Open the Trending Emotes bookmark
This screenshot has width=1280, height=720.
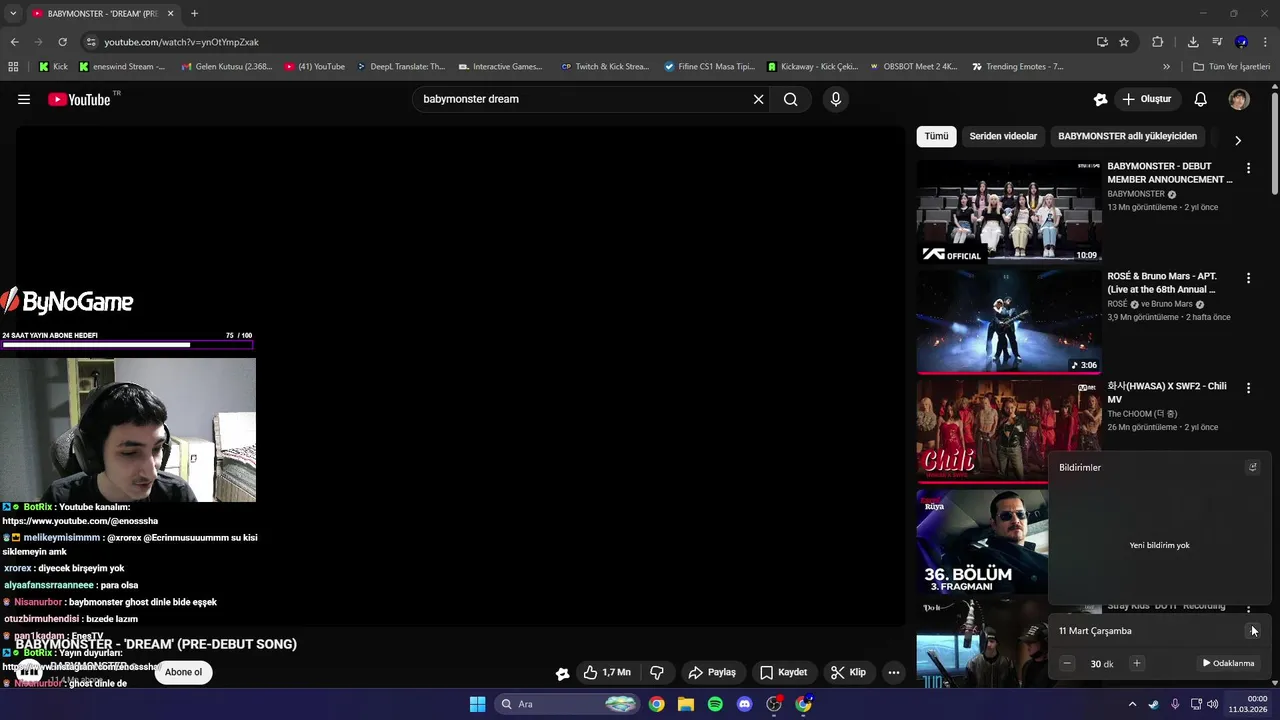(1017, 67)
